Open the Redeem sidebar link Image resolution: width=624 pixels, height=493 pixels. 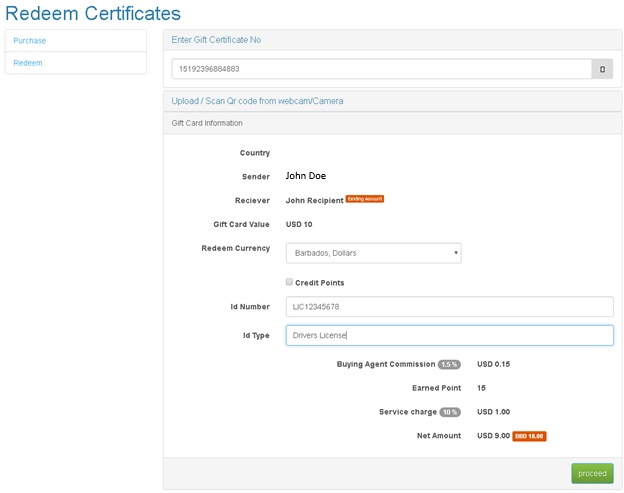[x=28, y=63]
